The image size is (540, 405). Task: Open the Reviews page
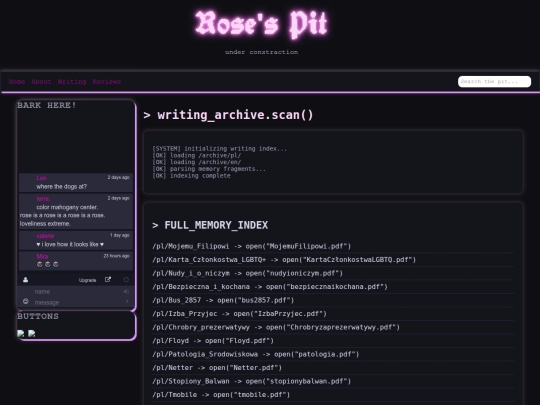click(107, 82)
